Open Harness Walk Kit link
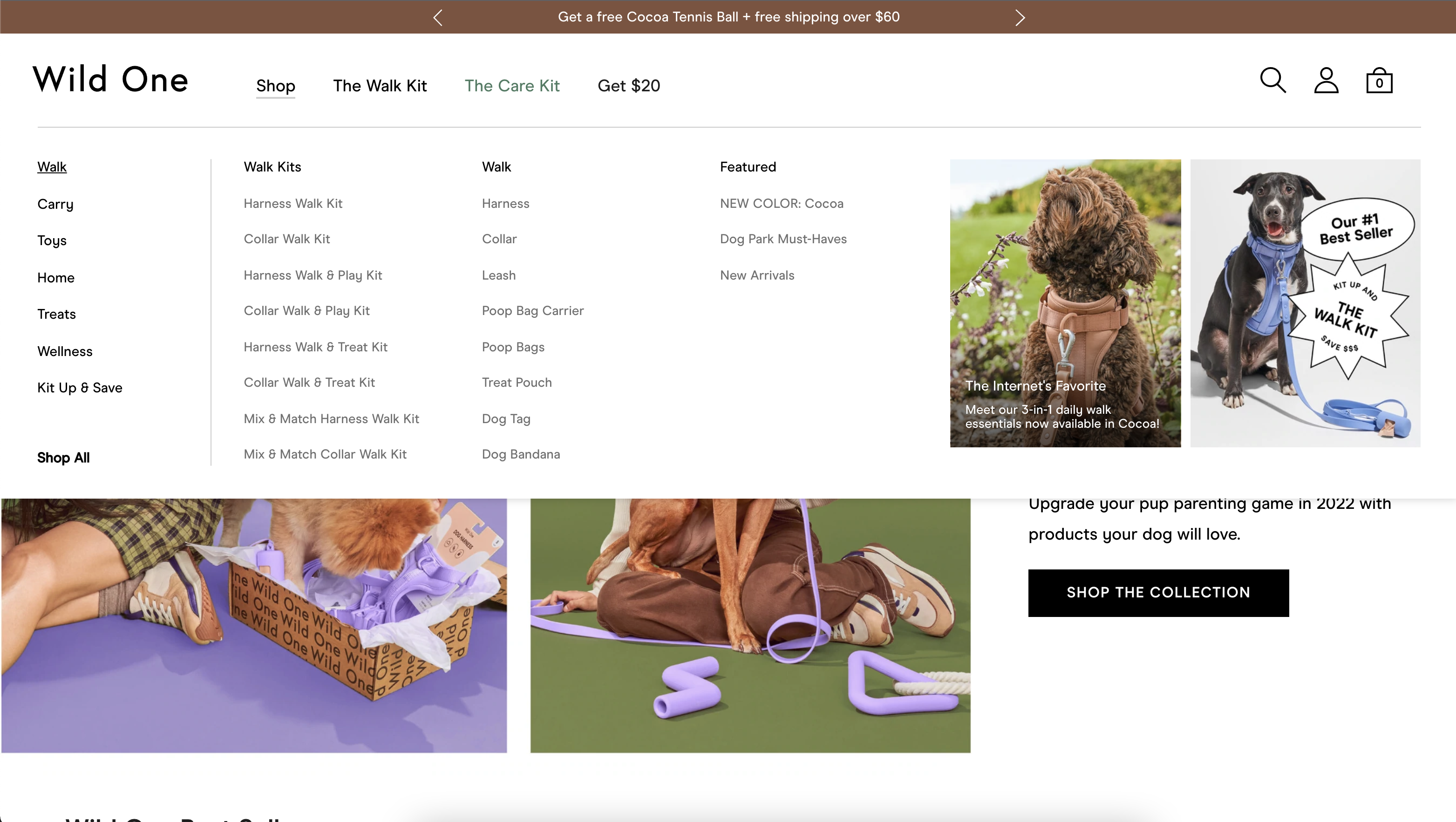Viewport: 1456px width, 822px height. coord(293,204)
